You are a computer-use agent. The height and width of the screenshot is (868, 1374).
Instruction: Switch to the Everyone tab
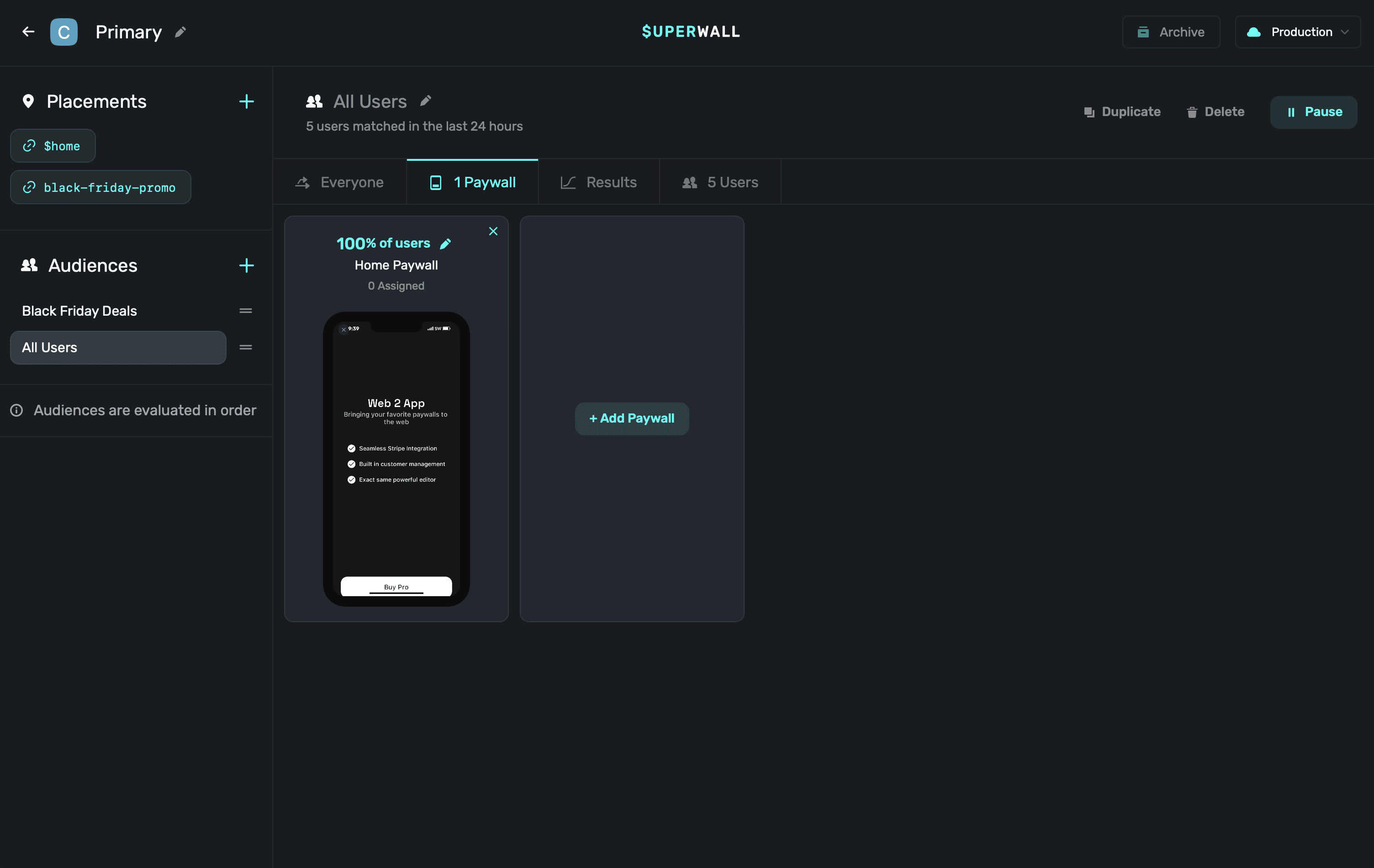(339, 182)
